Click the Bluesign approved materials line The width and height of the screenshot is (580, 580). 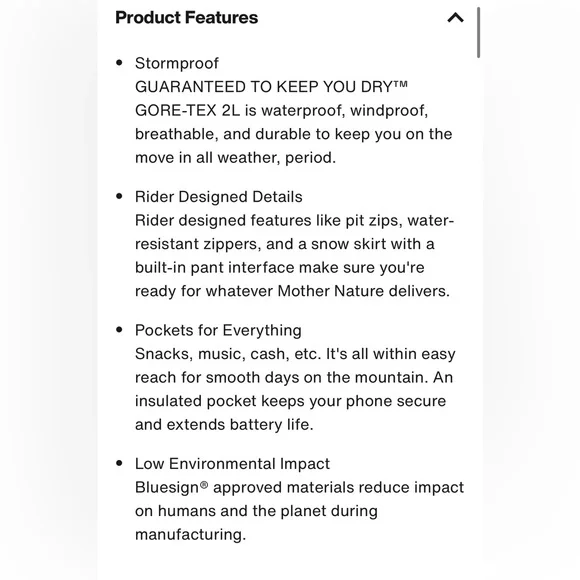pyautogui.click(x=299, y=488)
